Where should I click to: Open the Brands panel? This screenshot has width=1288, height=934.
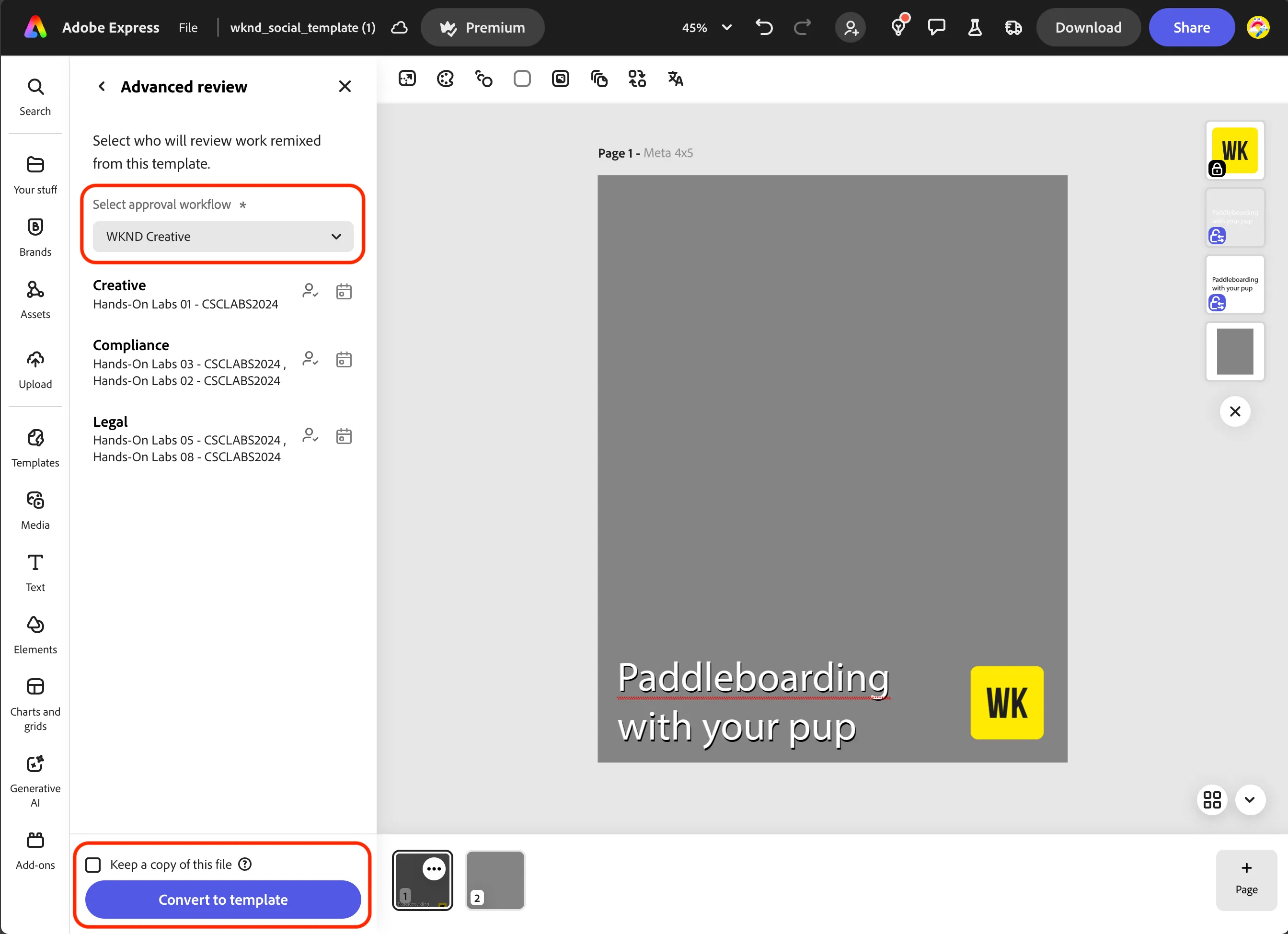click(x=35, y=238)
